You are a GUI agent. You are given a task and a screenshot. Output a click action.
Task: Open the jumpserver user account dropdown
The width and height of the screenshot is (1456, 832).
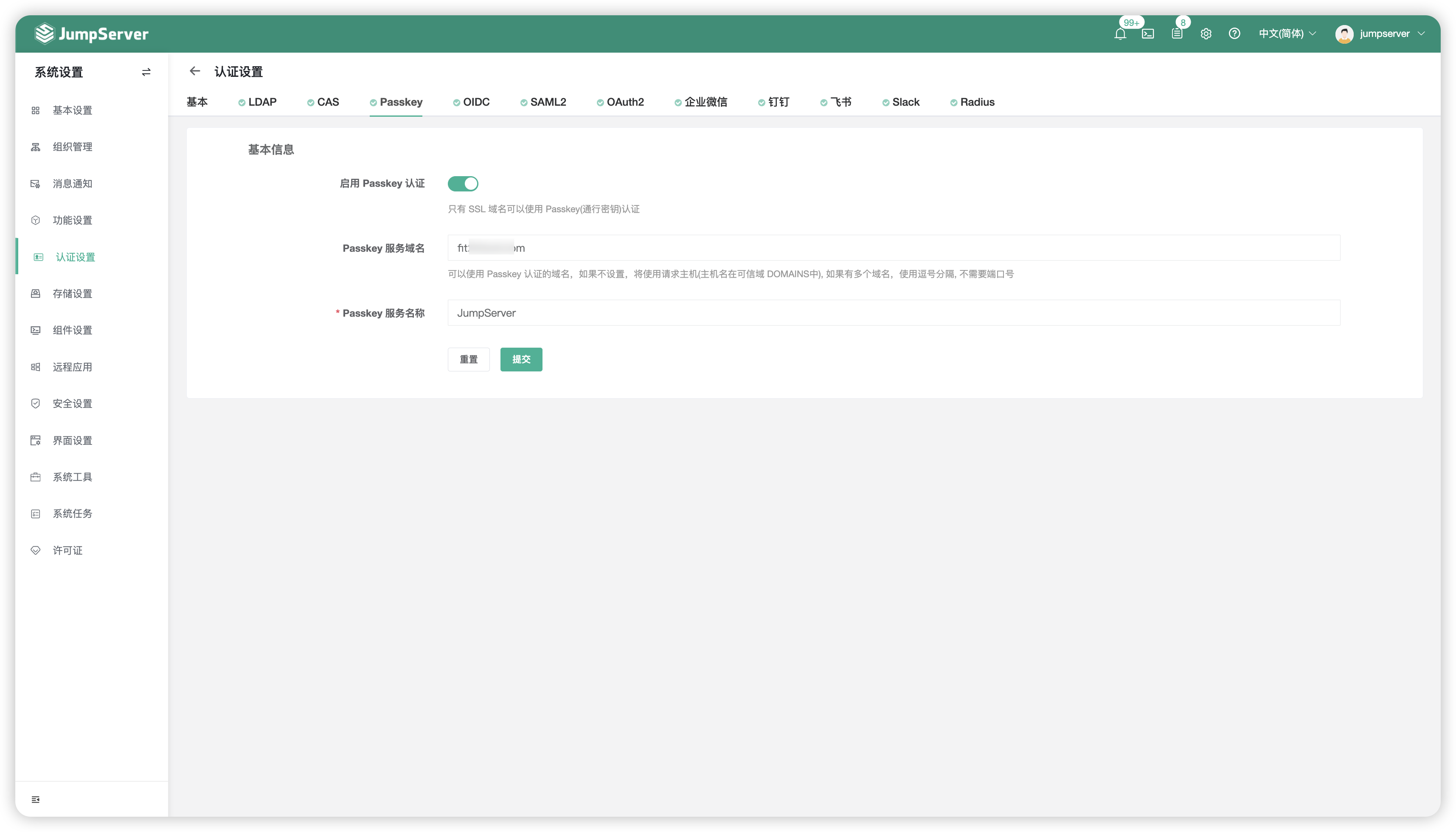coord(1380,34)
